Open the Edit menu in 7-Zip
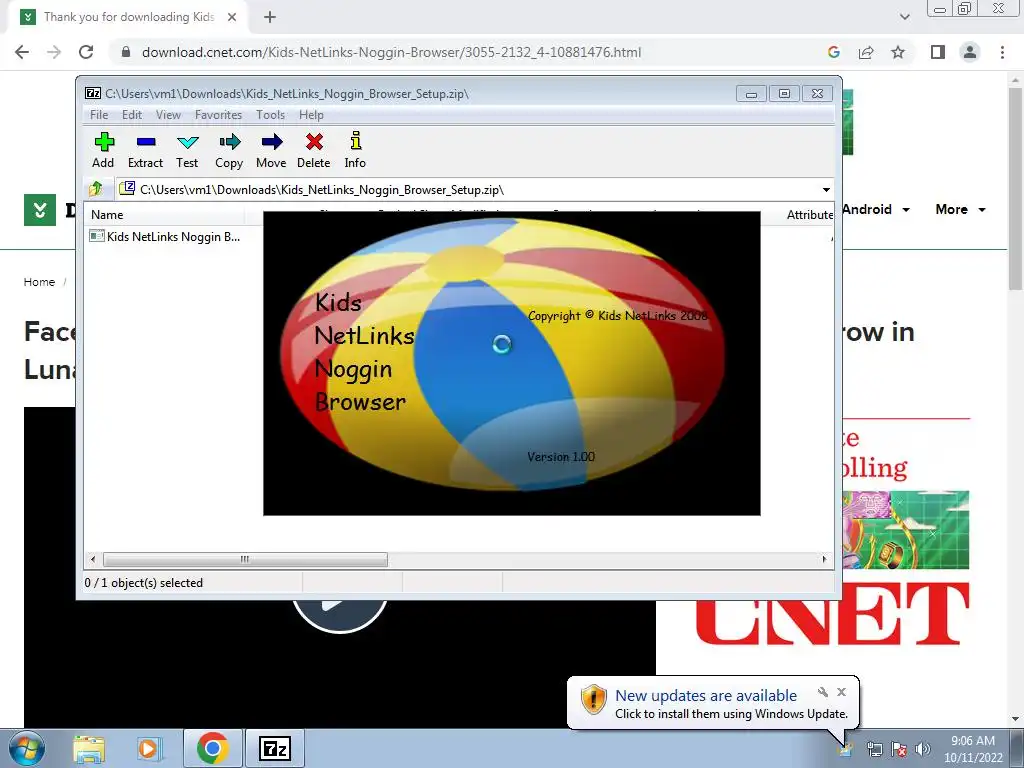Screen dimensions: 1024x768 click(x=132, y=115)
